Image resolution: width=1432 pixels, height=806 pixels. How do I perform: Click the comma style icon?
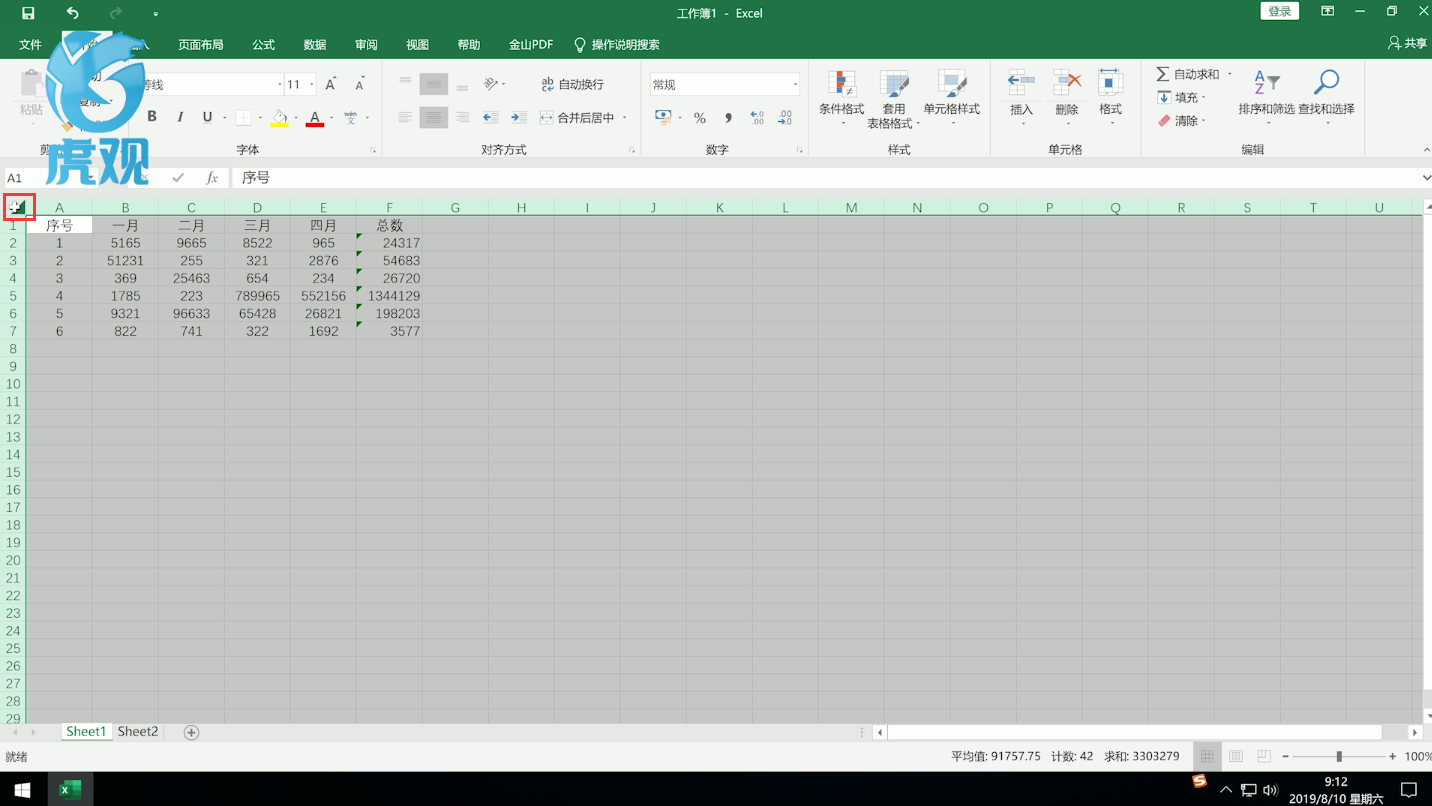pos(728,118)
